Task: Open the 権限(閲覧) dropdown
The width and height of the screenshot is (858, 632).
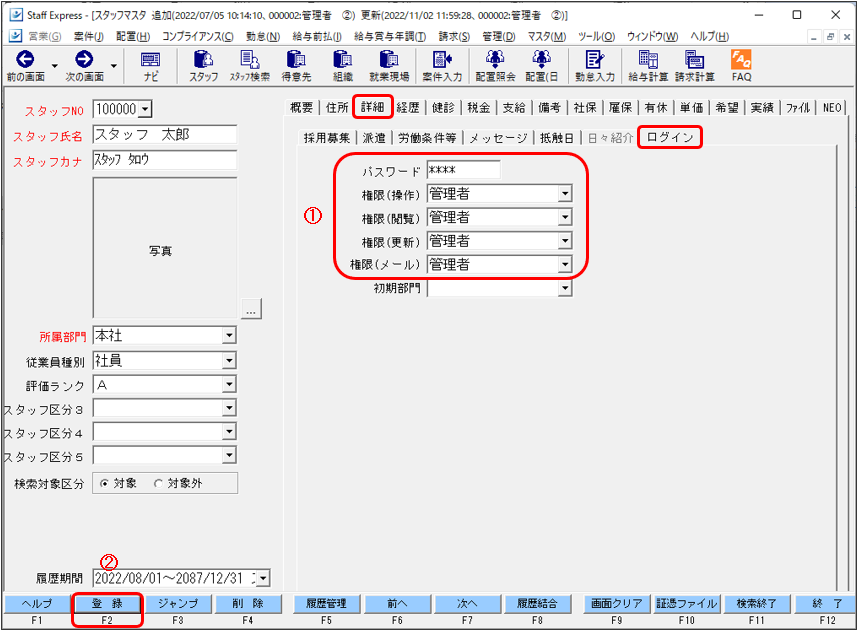Action: click(565, 217)
